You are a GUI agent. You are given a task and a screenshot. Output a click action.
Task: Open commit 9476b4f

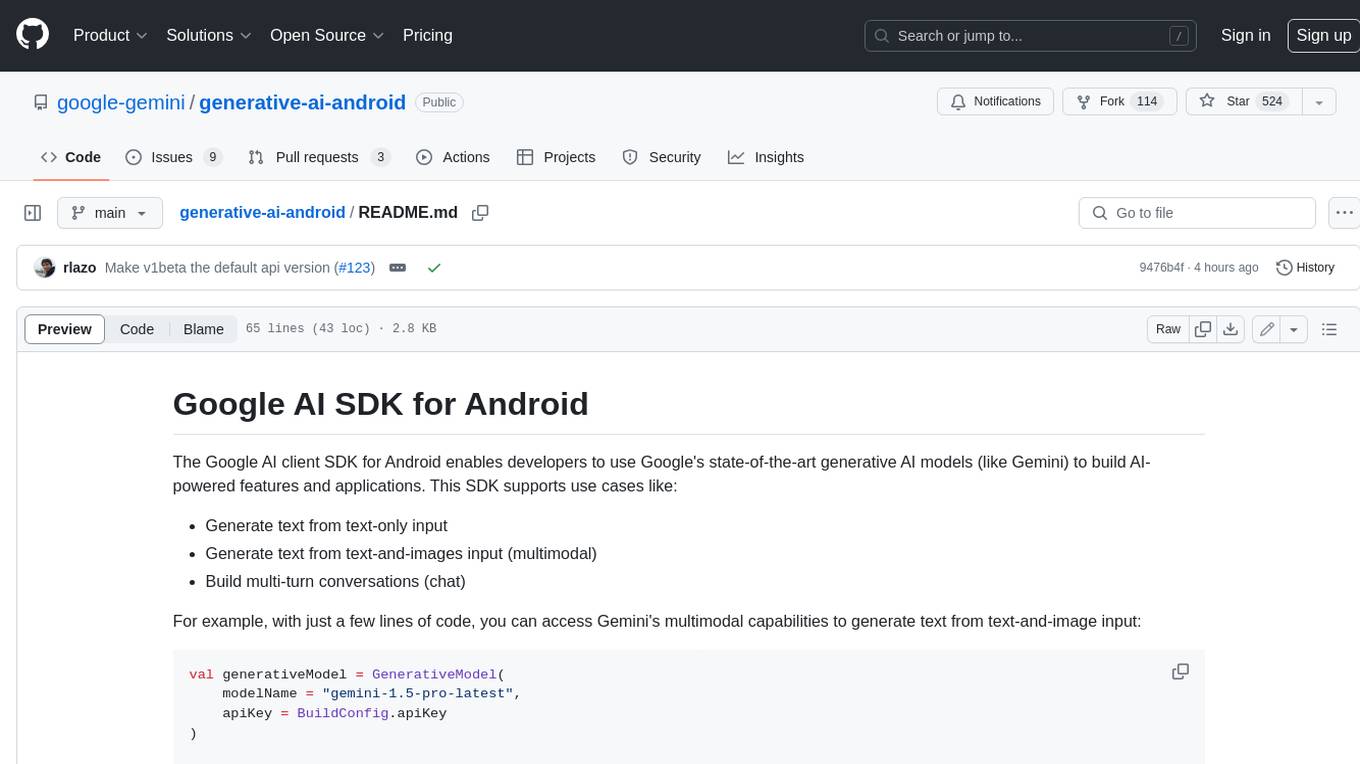(1161, 268)
